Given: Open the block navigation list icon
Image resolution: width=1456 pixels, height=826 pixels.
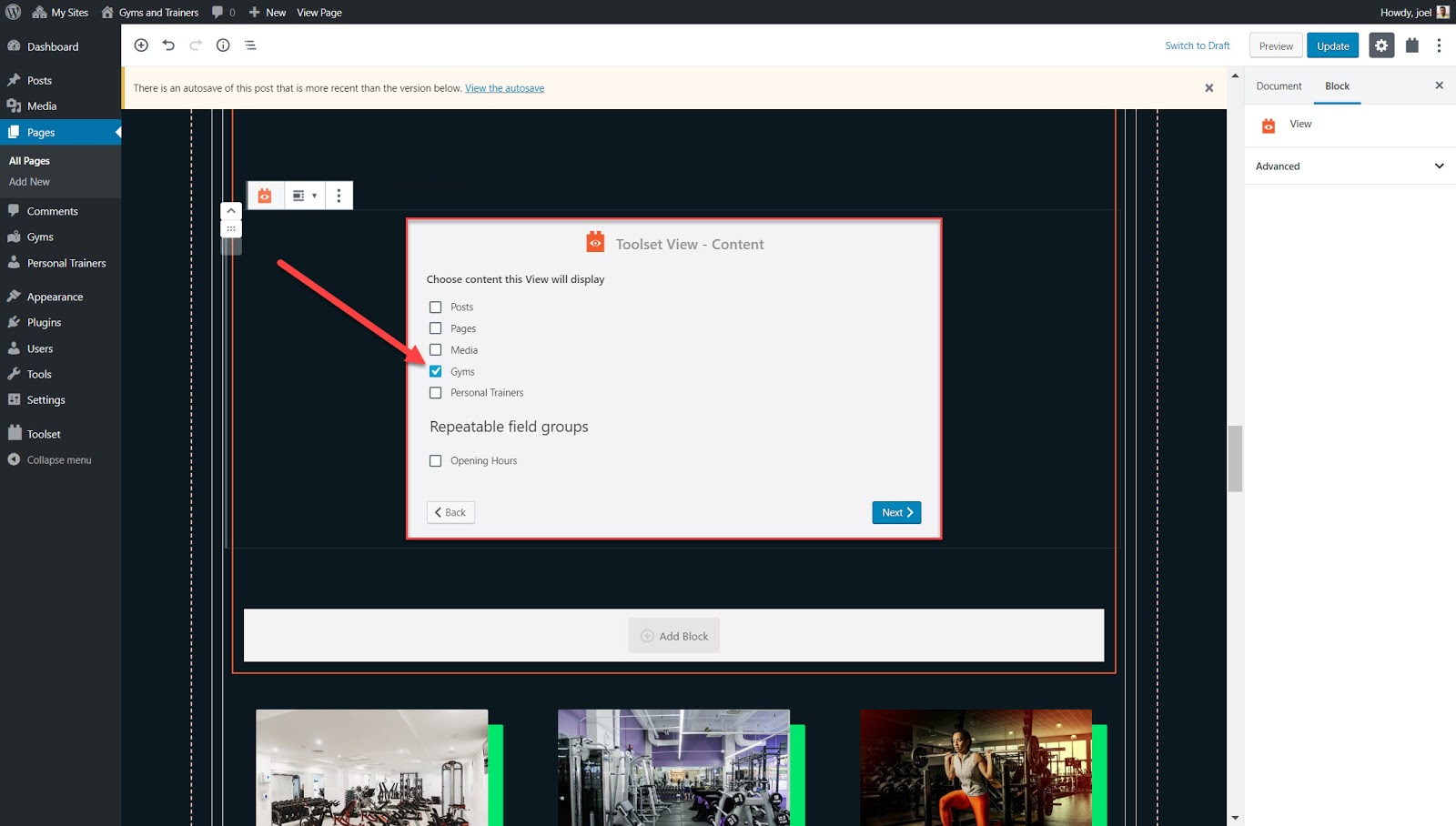Looking at the screenshot, I should click(250, 45).
